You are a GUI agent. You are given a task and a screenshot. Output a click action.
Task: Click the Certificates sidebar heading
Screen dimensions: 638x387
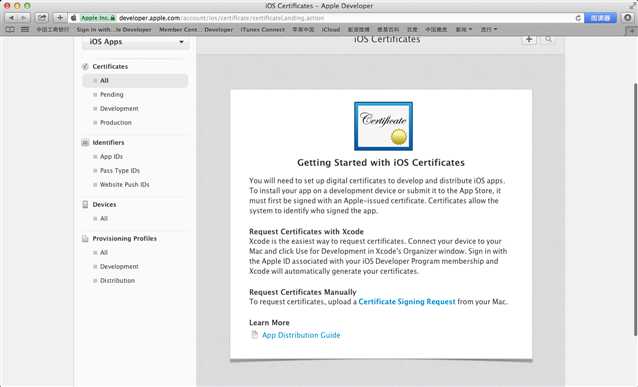click(110, 66)
